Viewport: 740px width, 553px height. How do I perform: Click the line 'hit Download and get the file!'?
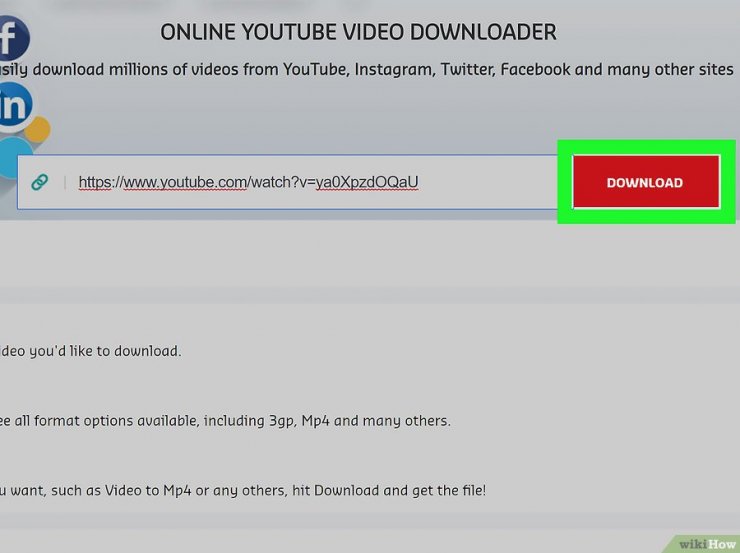point(389,490)
